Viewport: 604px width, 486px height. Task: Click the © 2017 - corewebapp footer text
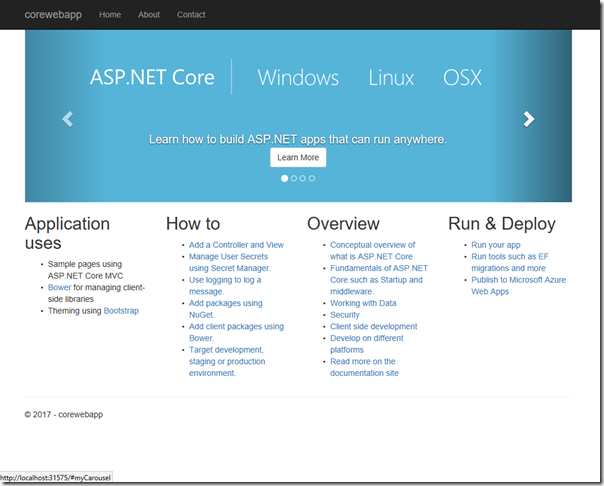coord(64,414)
